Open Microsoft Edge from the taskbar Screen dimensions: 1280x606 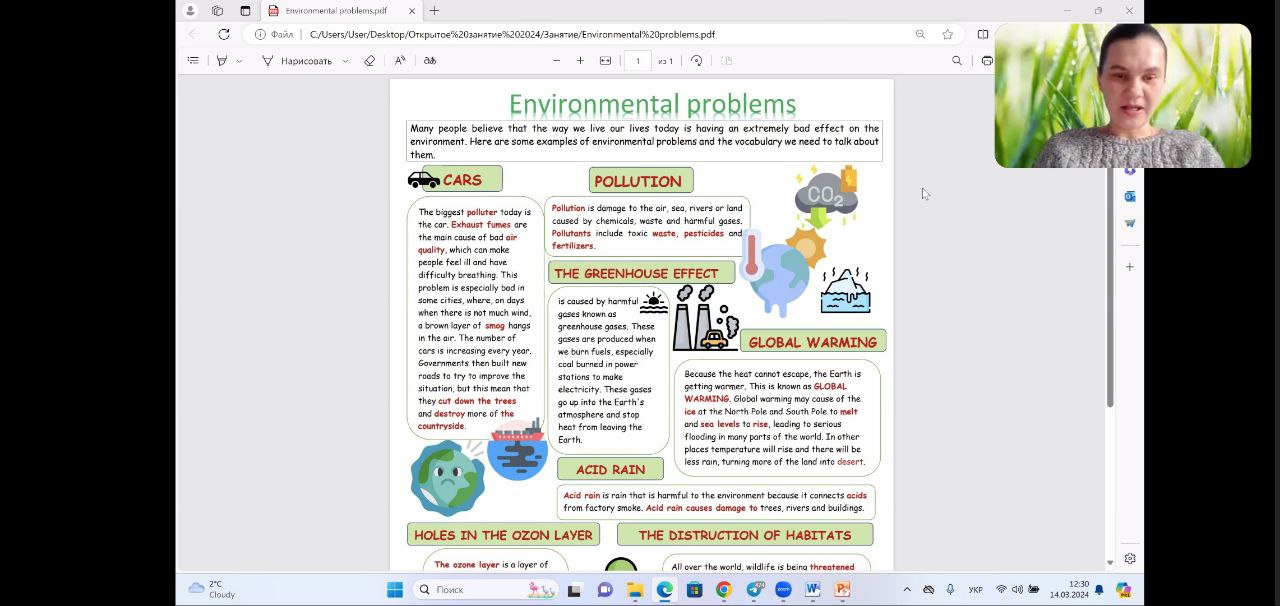665,590
